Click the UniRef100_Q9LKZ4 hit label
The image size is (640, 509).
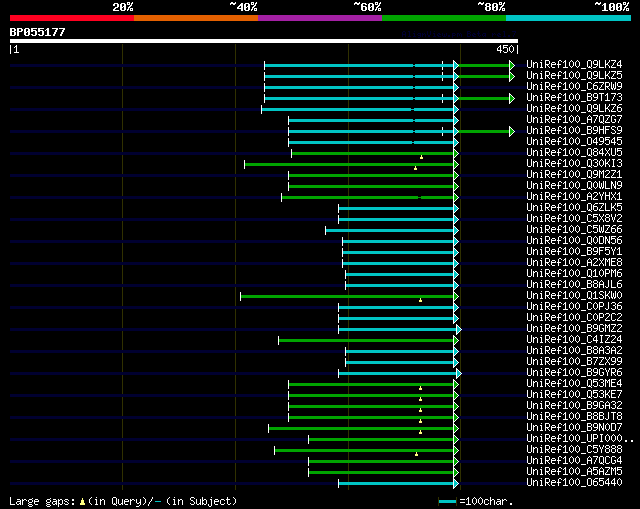tap(574, 64)
